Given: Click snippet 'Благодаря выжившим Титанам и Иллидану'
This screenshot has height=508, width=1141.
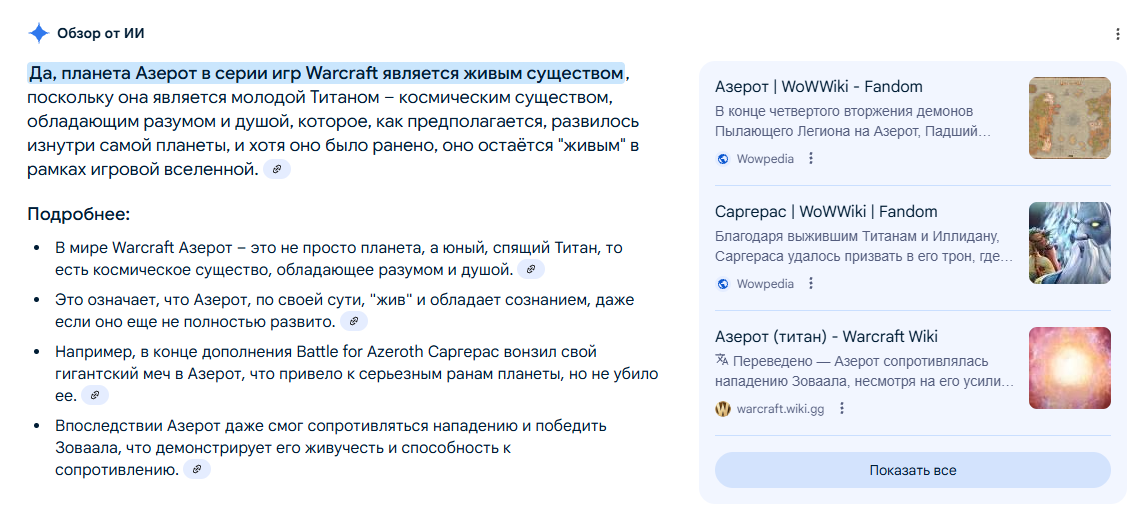Looking at the screenshot, I should pyautogui.click(x=856, y=237).
